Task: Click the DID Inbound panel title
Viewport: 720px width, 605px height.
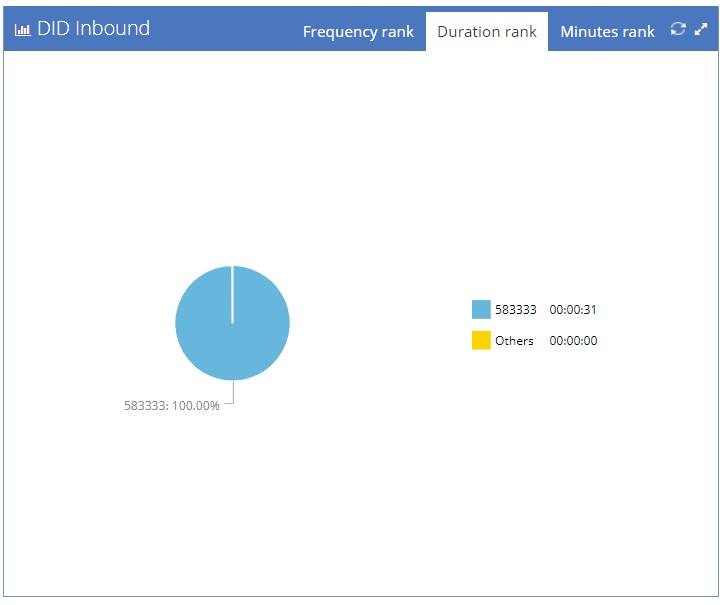Action: (x=93, y=28)
